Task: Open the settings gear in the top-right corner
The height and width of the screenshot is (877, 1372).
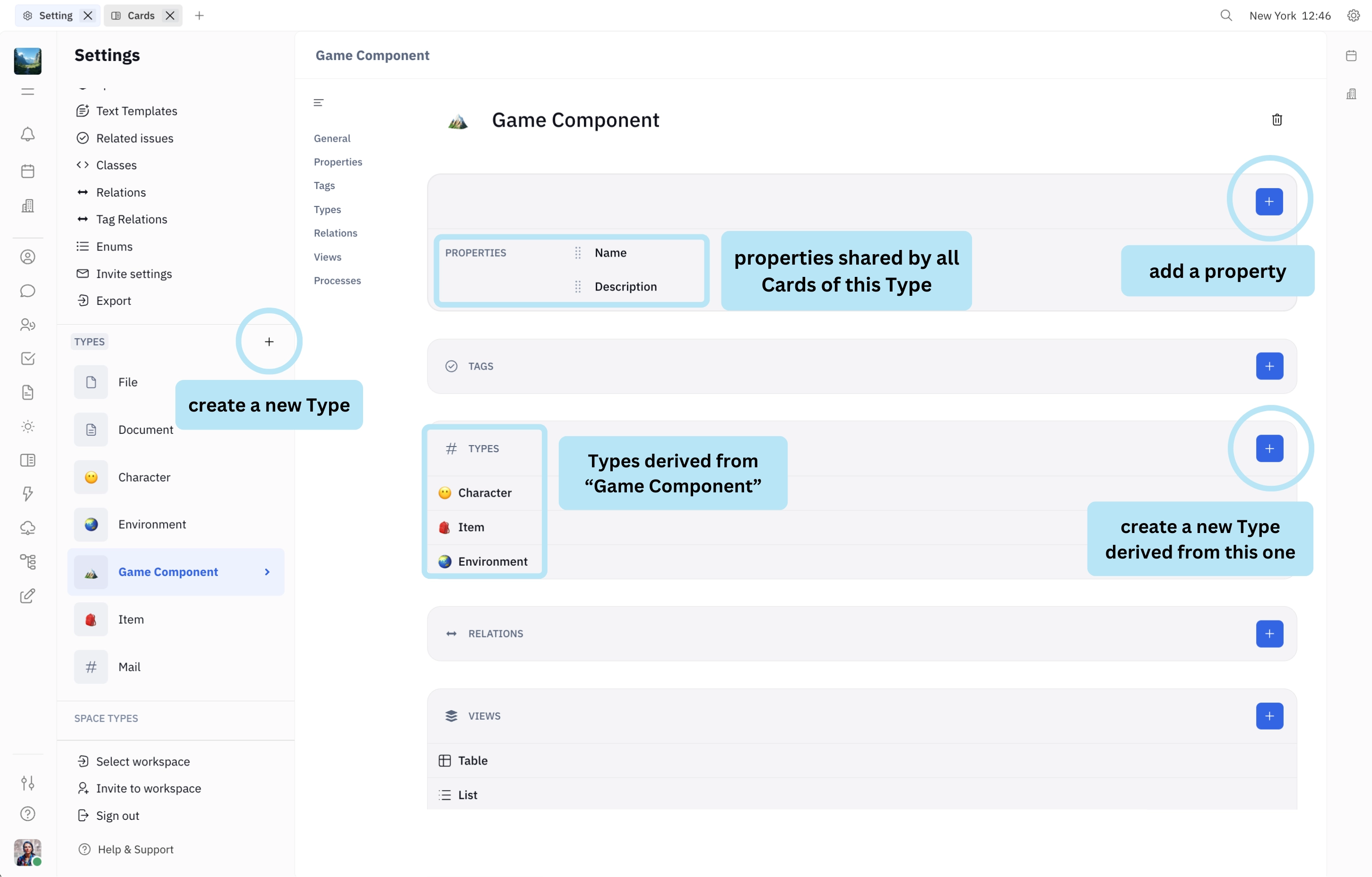Action: pos(1353,16)
